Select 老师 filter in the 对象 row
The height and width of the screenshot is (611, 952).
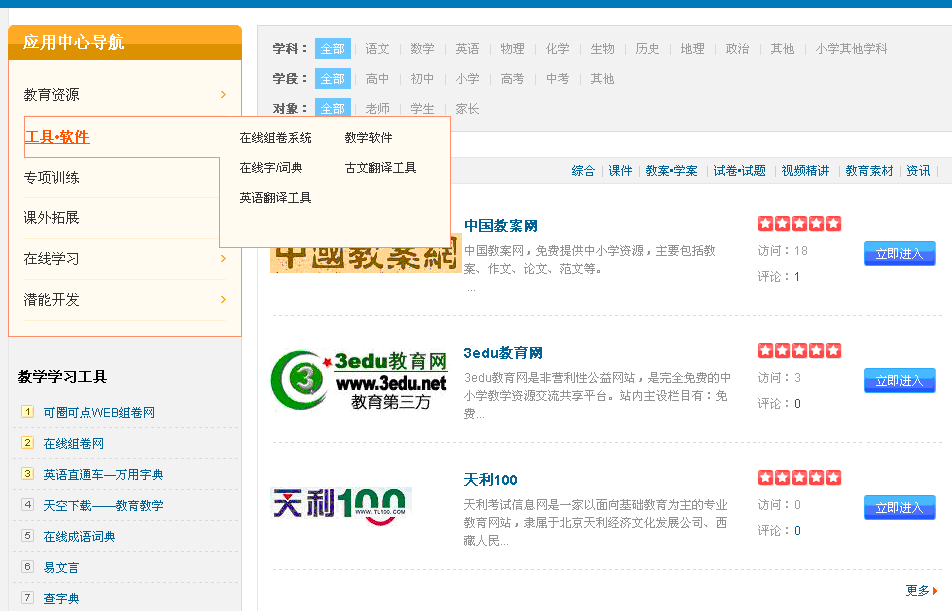click(377, 109)
